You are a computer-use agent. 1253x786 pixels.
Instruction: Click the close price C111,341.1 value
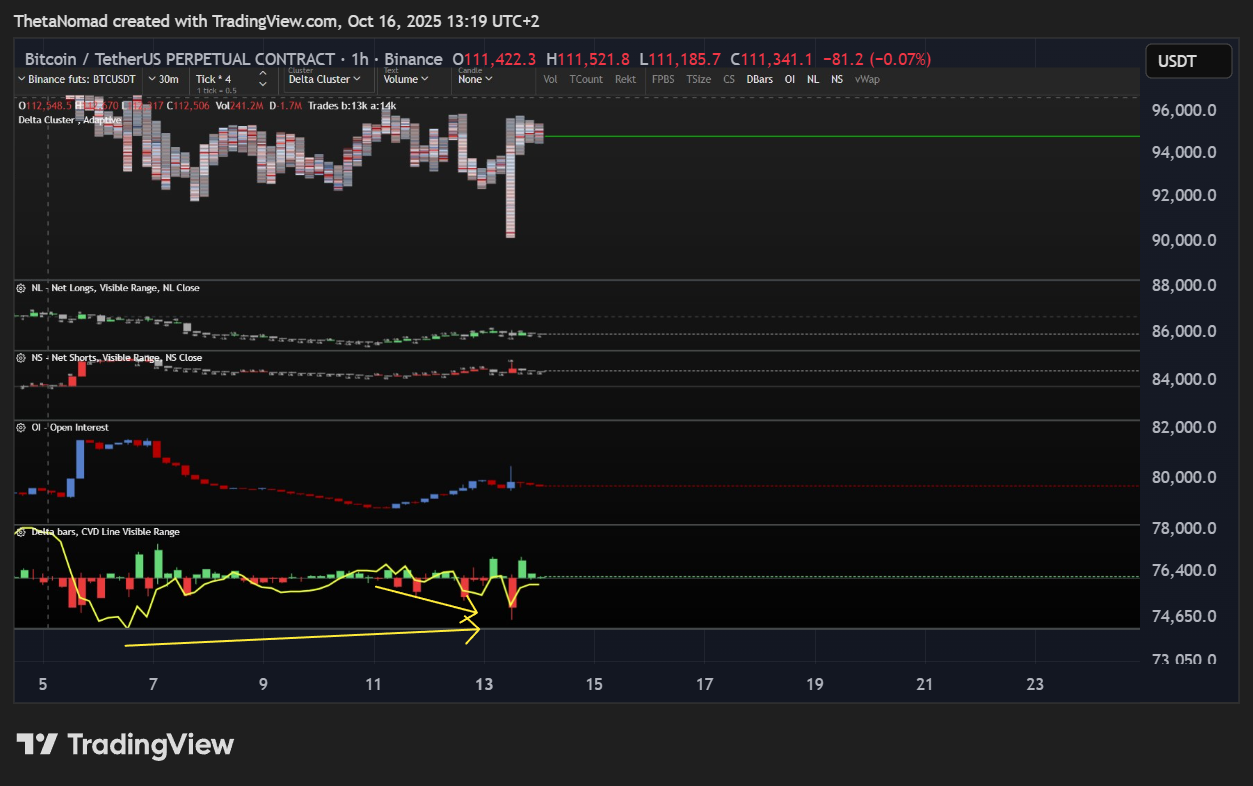(772, 60)
